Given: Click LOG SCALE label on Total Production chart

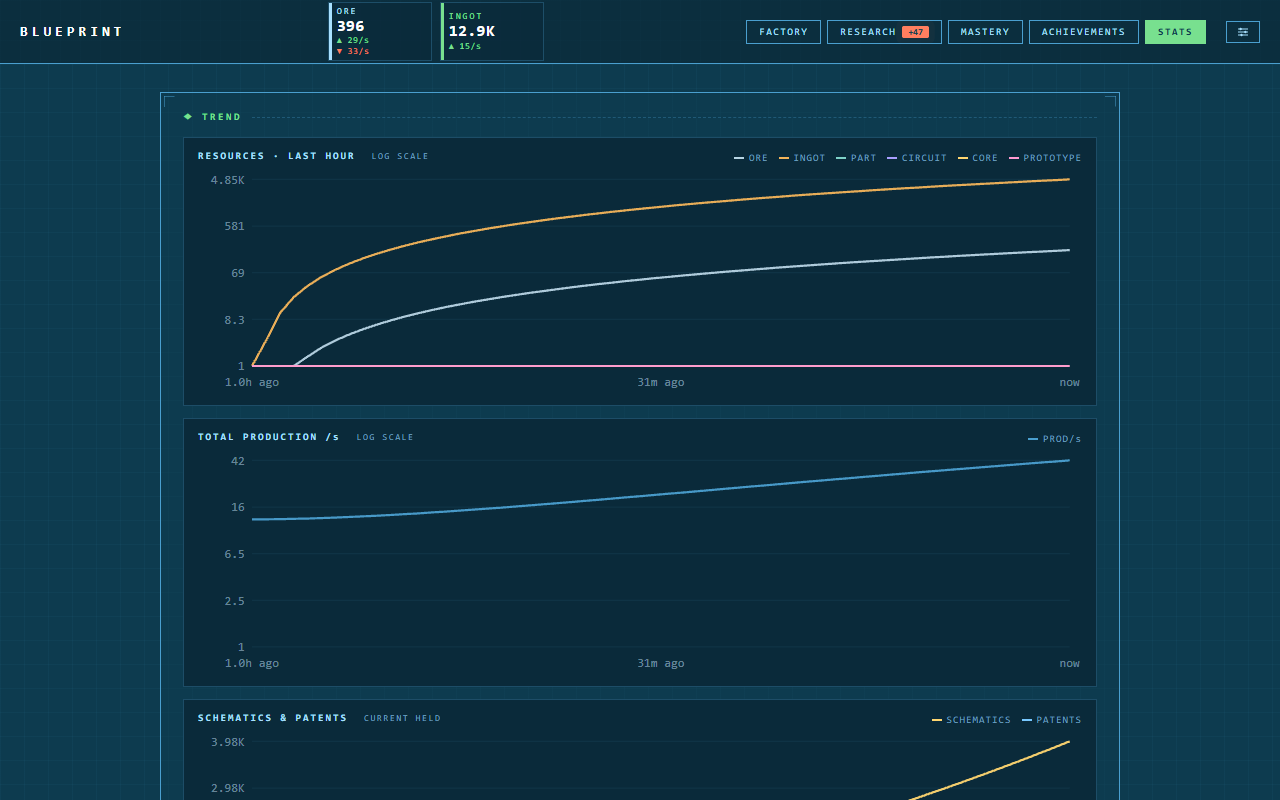Looking at the screenshot, I should coord(385,437).
